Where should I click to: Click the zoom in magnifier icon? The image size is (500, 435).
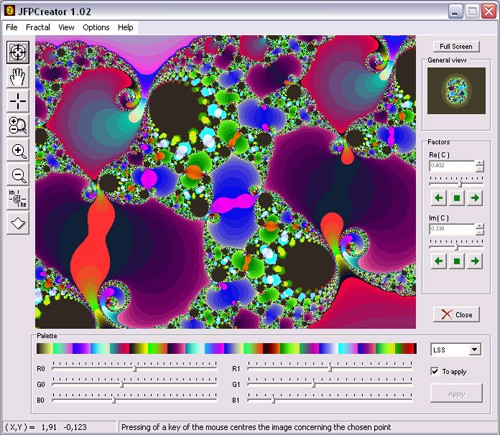point(18,150)
